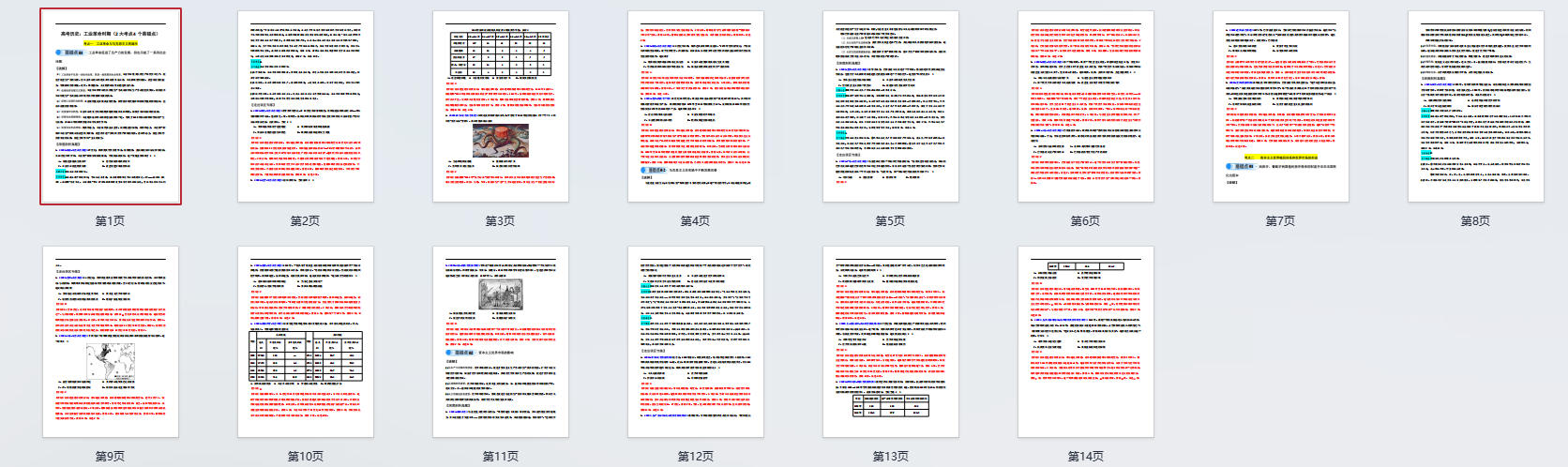Click the "第9页" page label
This screenshot has width=1568, height=467.
click(x=111, y=457)
